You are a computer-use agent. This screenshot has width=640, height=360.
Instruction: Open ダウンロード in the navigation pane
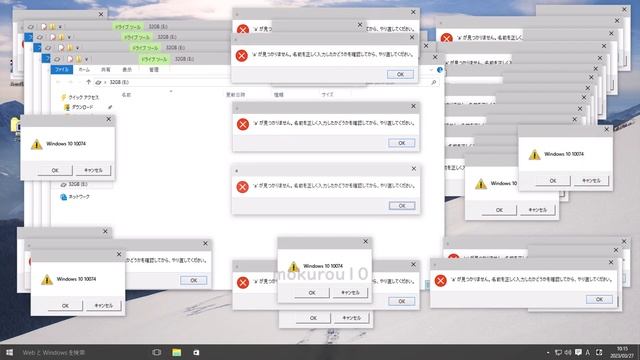[82, 107]
